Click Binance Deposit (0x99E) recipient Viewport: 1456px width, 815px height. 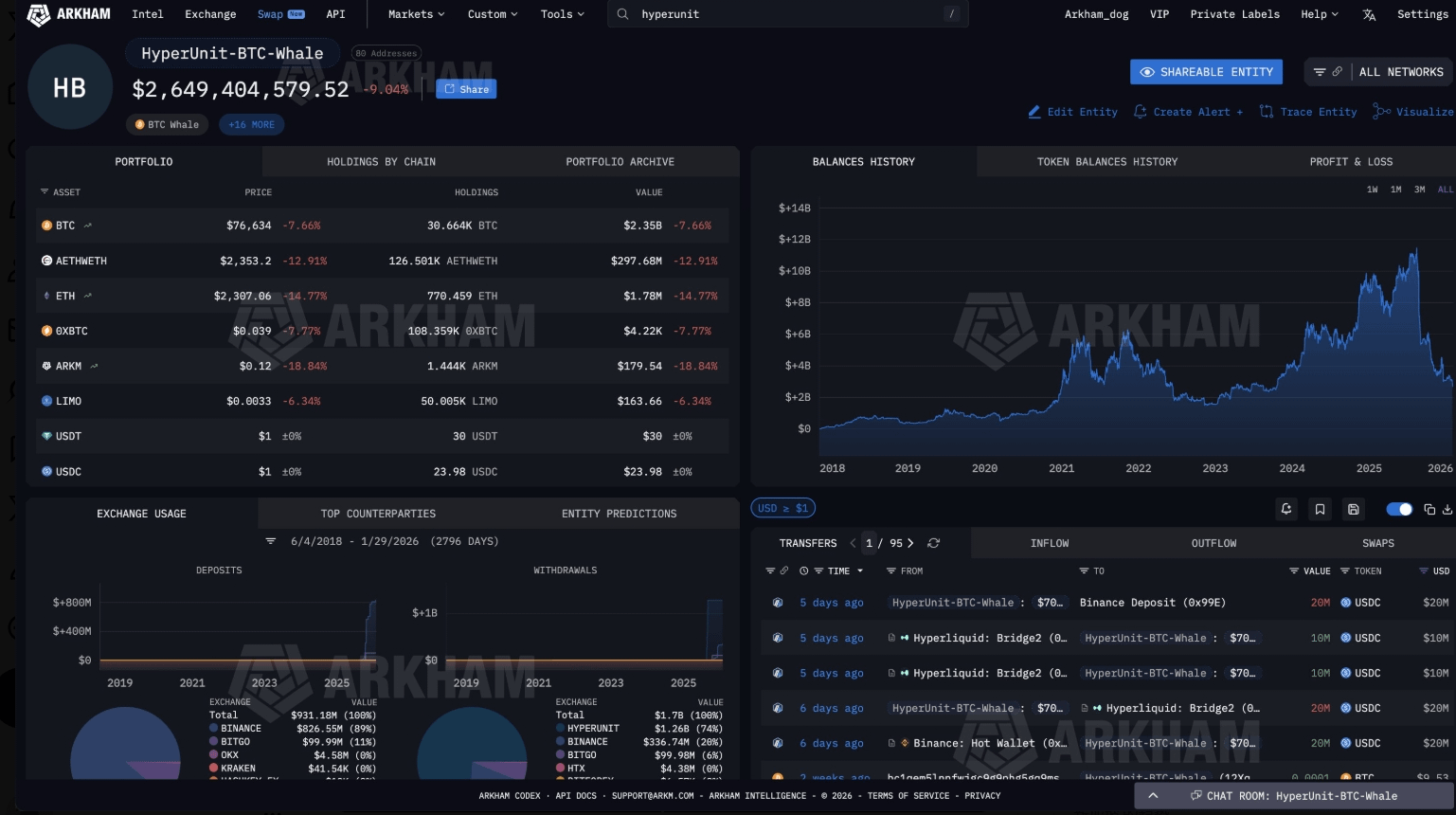(1153, 603)
